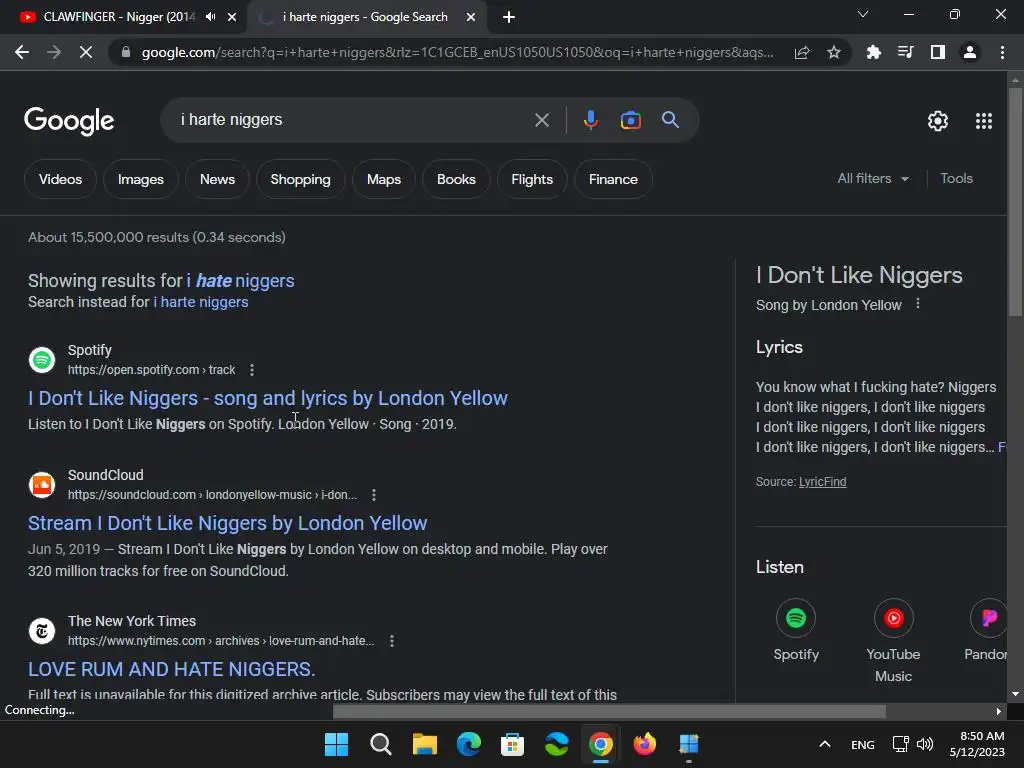Open the New York Times result's three-dot menu
The width and height of the screenshot is (1024, 768).
point(392,641)
